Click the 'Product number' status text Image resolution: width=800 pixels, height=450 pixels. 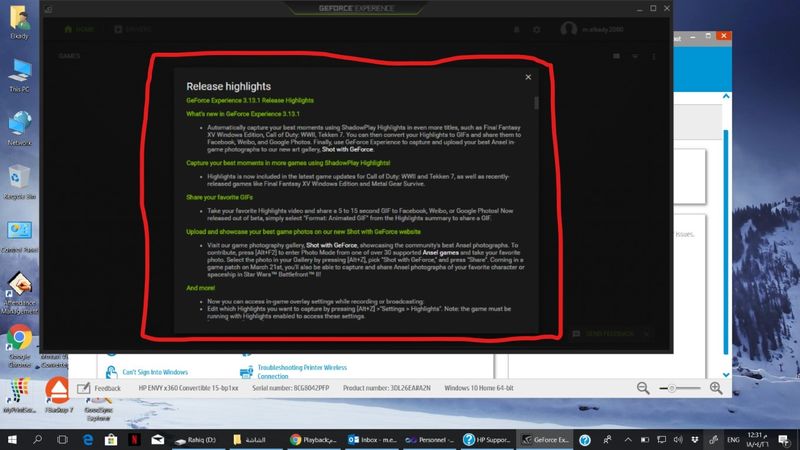point(387,388)
